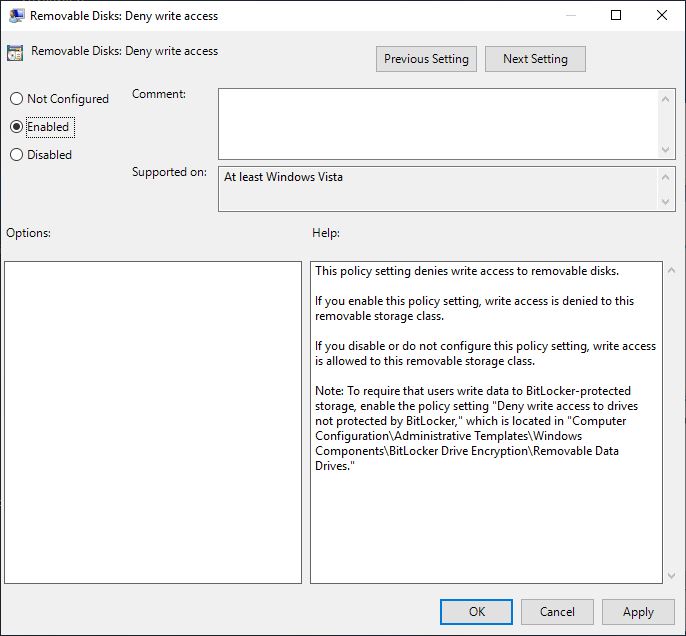Viewport: 686px width, 636px height.
Task: Click the Help pane scroll up arrow
Action: pyautogui.click(x=671, y=271)
